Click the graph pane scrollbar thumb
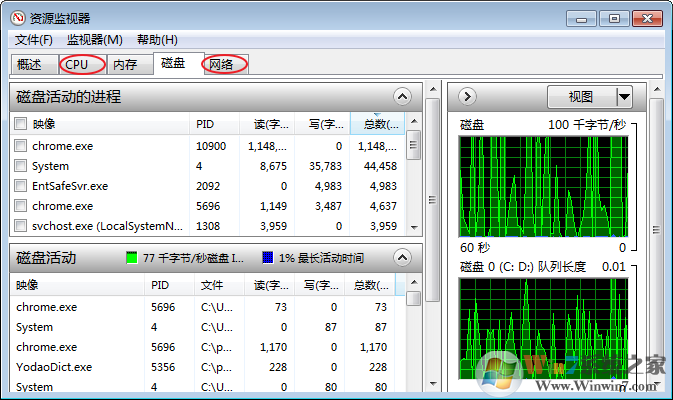The image size is (673, 400). [657, 230]
